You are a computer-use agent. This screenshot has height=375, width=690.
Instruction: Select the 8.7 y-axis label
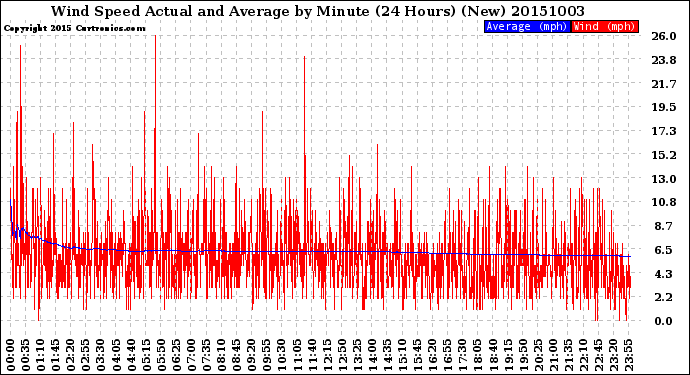664,226
